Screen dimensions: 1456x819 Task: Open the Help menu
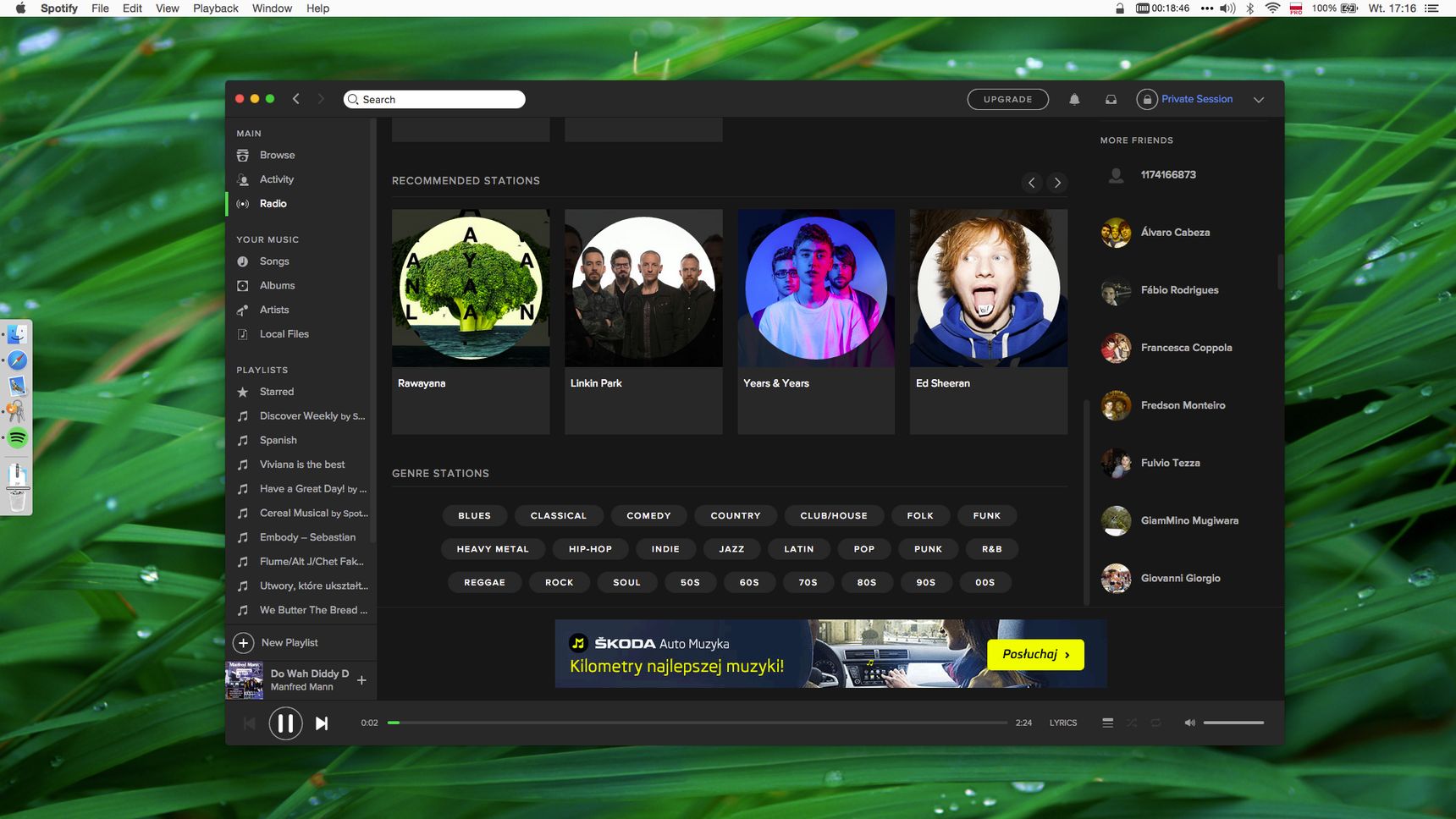point(317,8)
